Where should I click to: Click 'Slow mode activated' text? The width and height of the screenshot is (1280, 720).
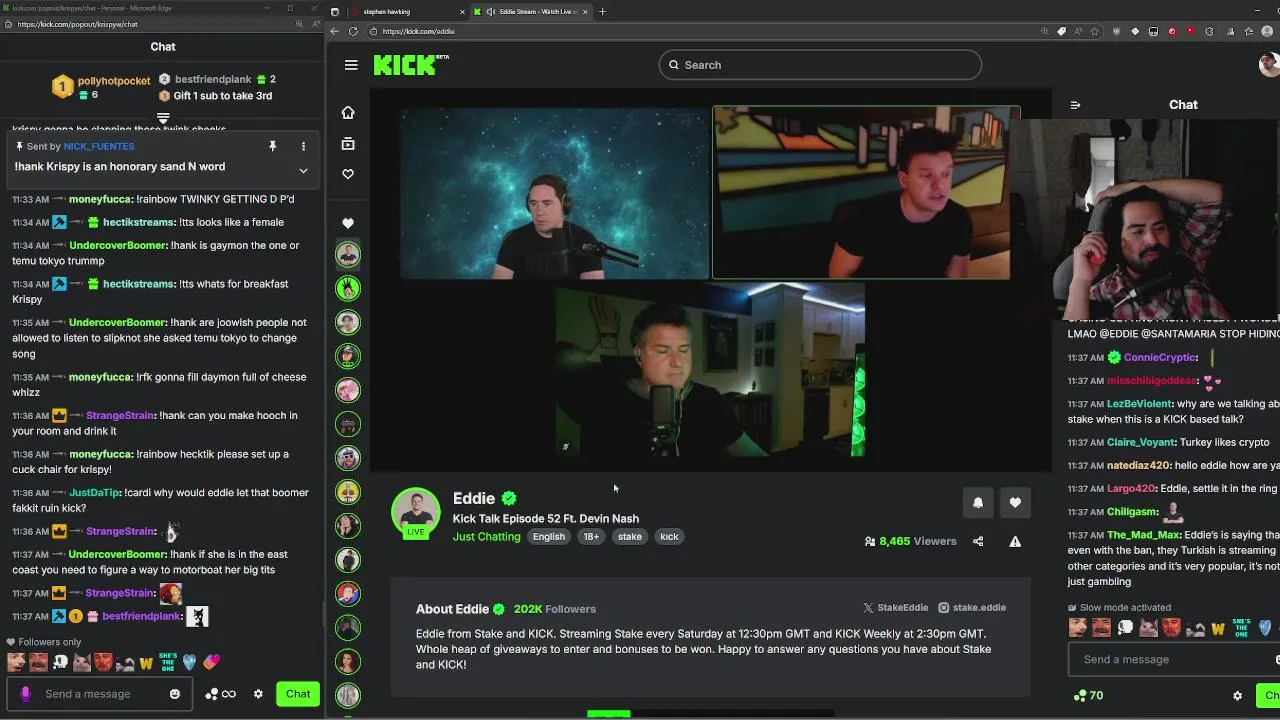click(x=1125, y=608)
